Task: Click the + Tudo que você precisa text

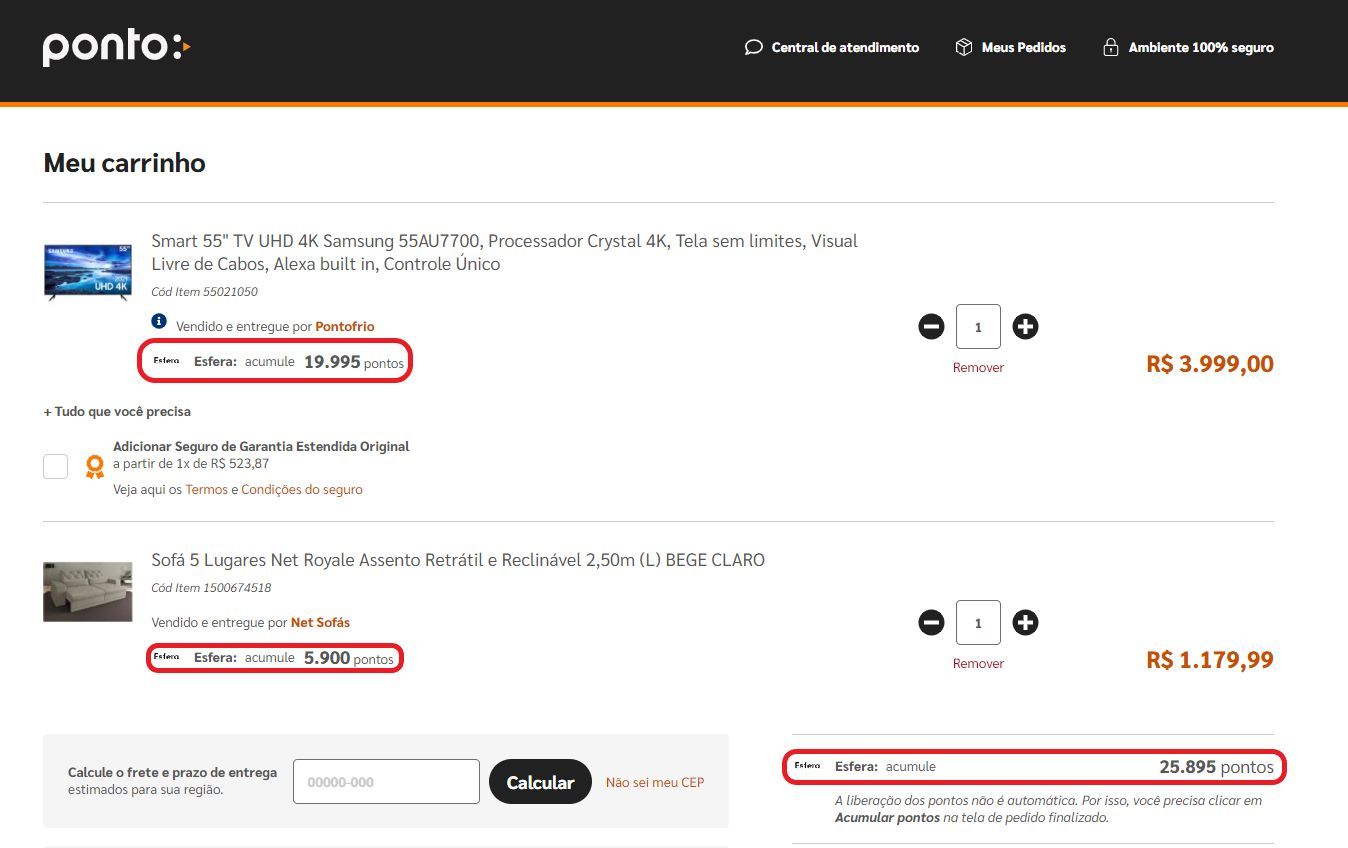Action: pyautogui.click(x=117, y=412)
